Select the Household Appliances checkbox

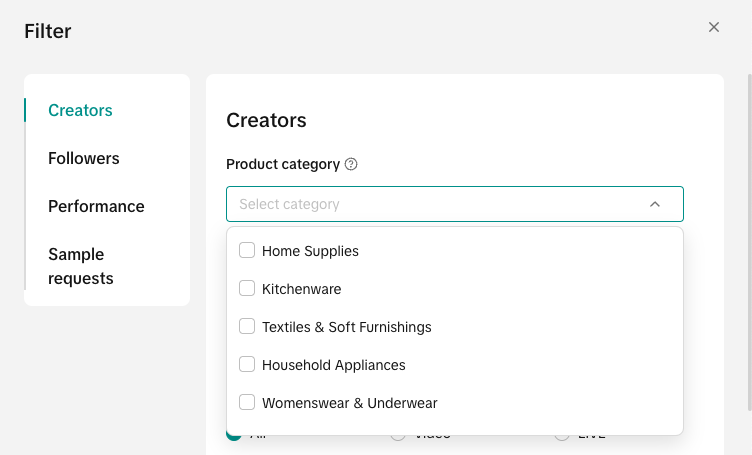tap(247, 365)
